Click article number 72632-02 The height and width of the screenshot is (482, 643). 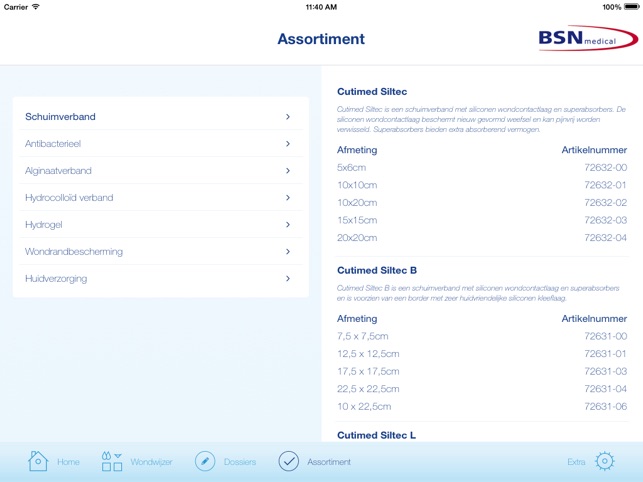(x=606, y=203)
